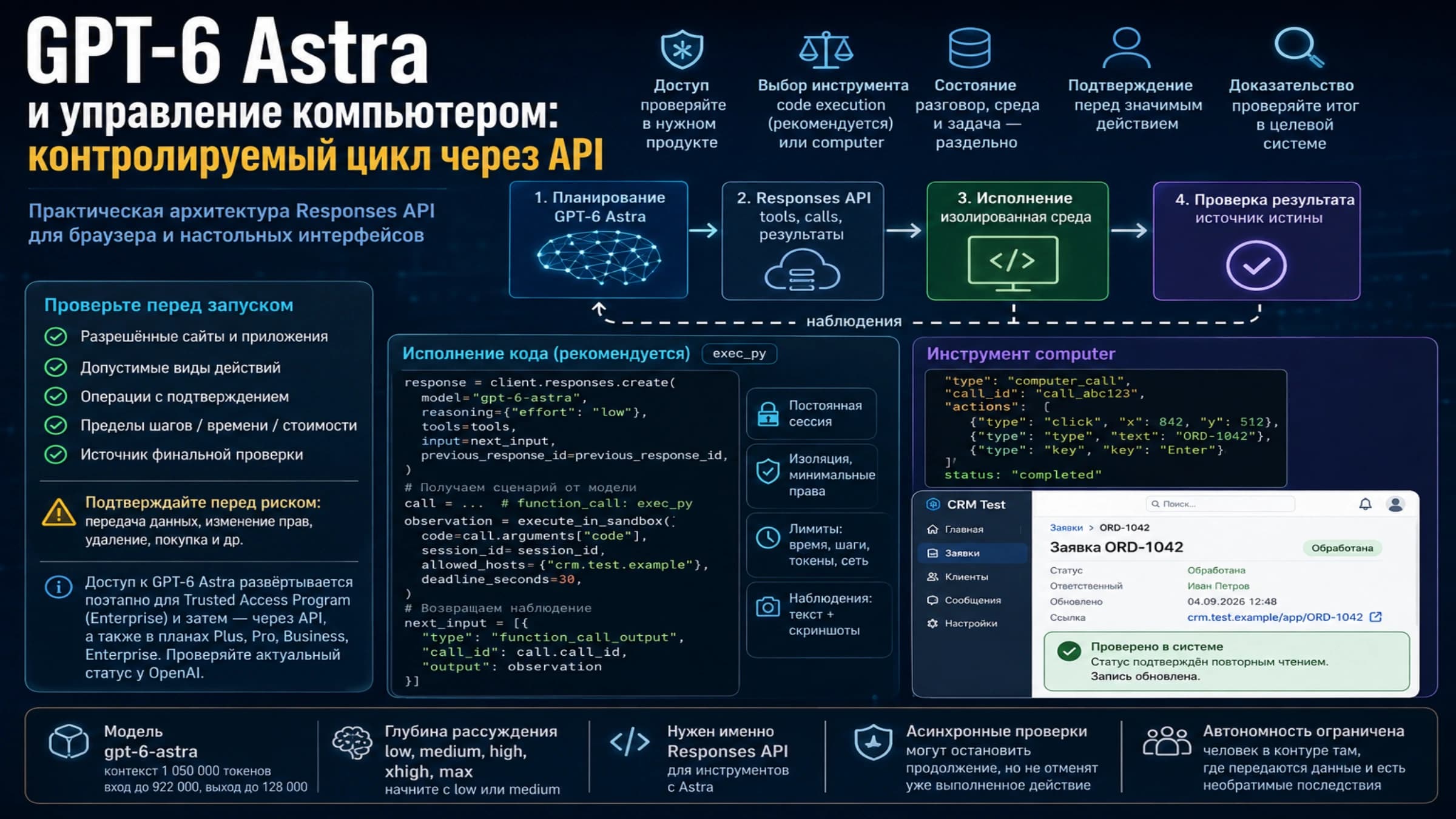Click the Поиск search field in CRM
Image resolution: width=1456 pixels, height=819 pixels.
[x=1220, y=504]
